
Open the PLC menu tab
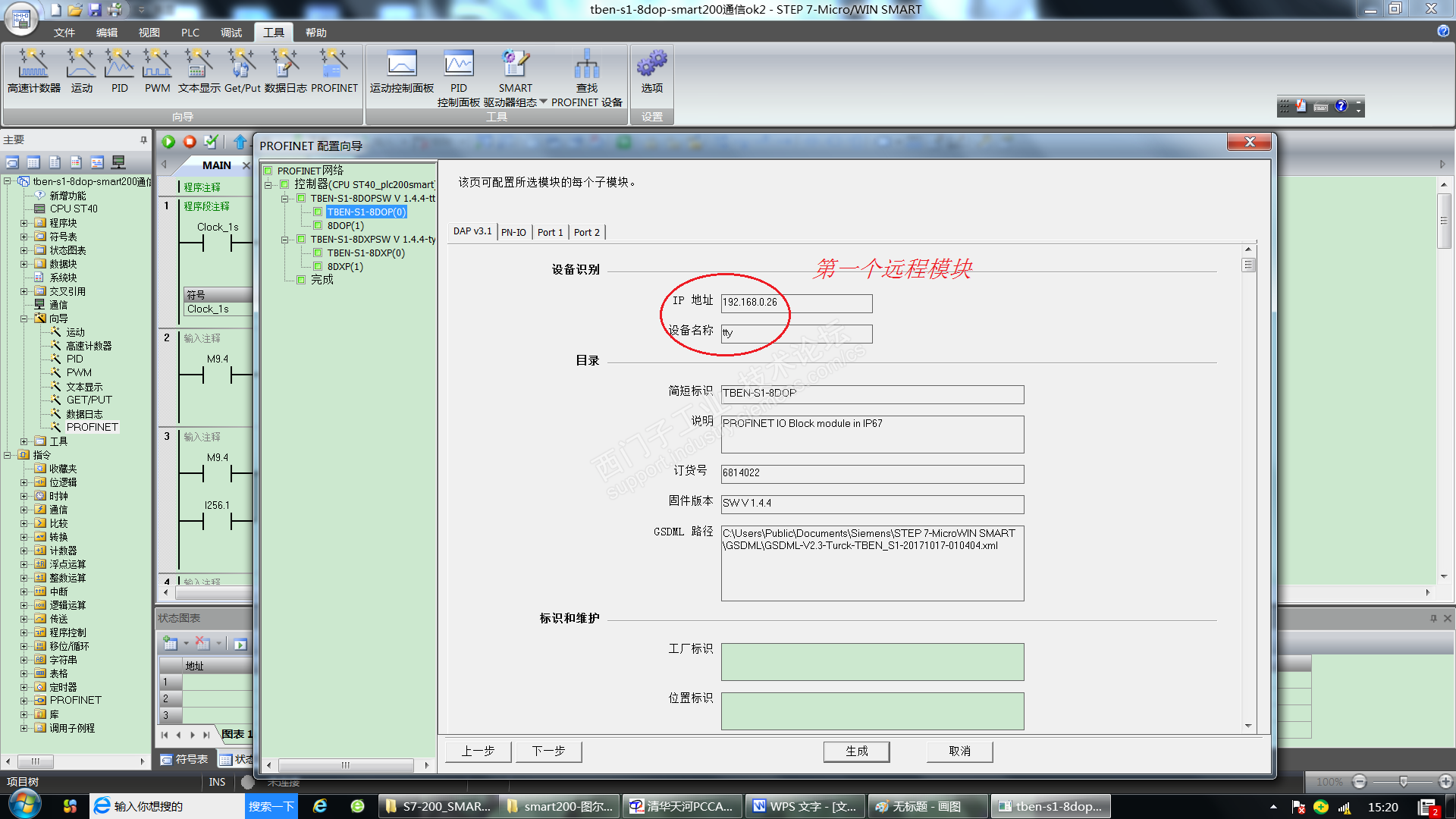click(190, 33)
